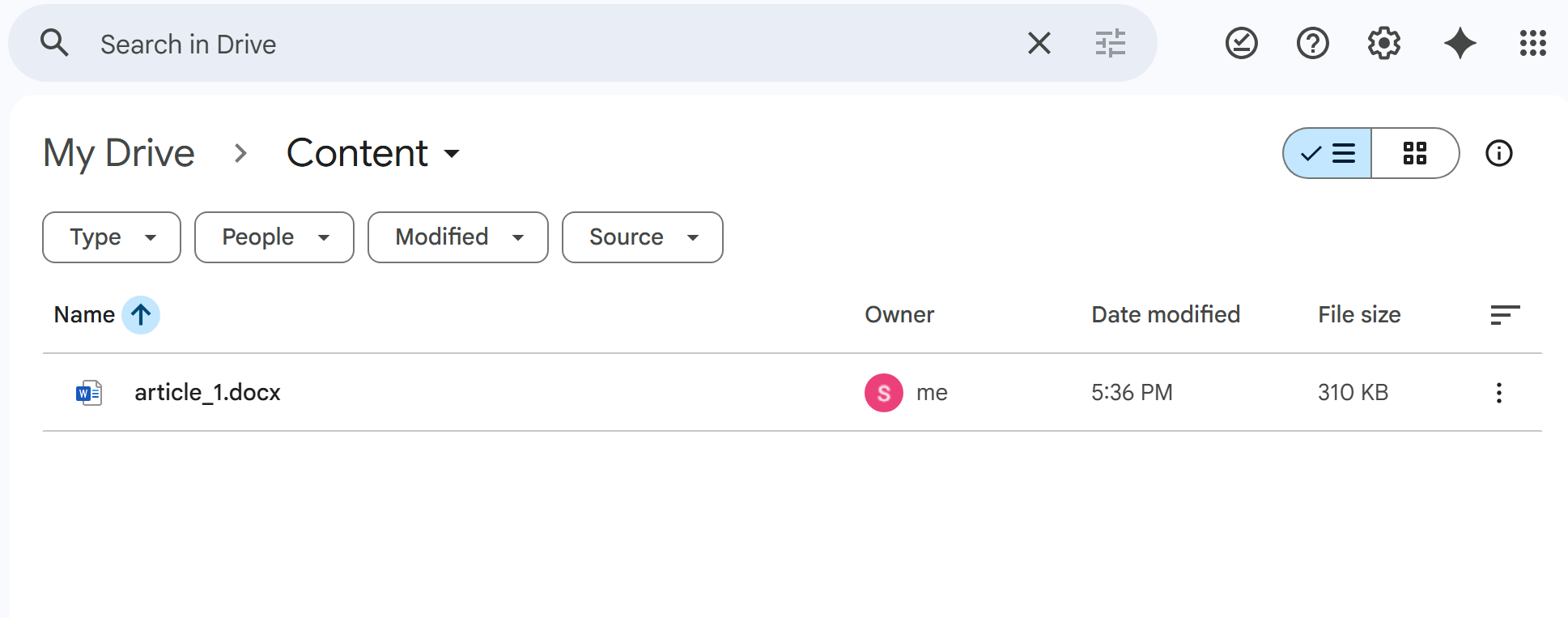Expand the Modified filter
The image size is (1568, 618).
(458, 237)
